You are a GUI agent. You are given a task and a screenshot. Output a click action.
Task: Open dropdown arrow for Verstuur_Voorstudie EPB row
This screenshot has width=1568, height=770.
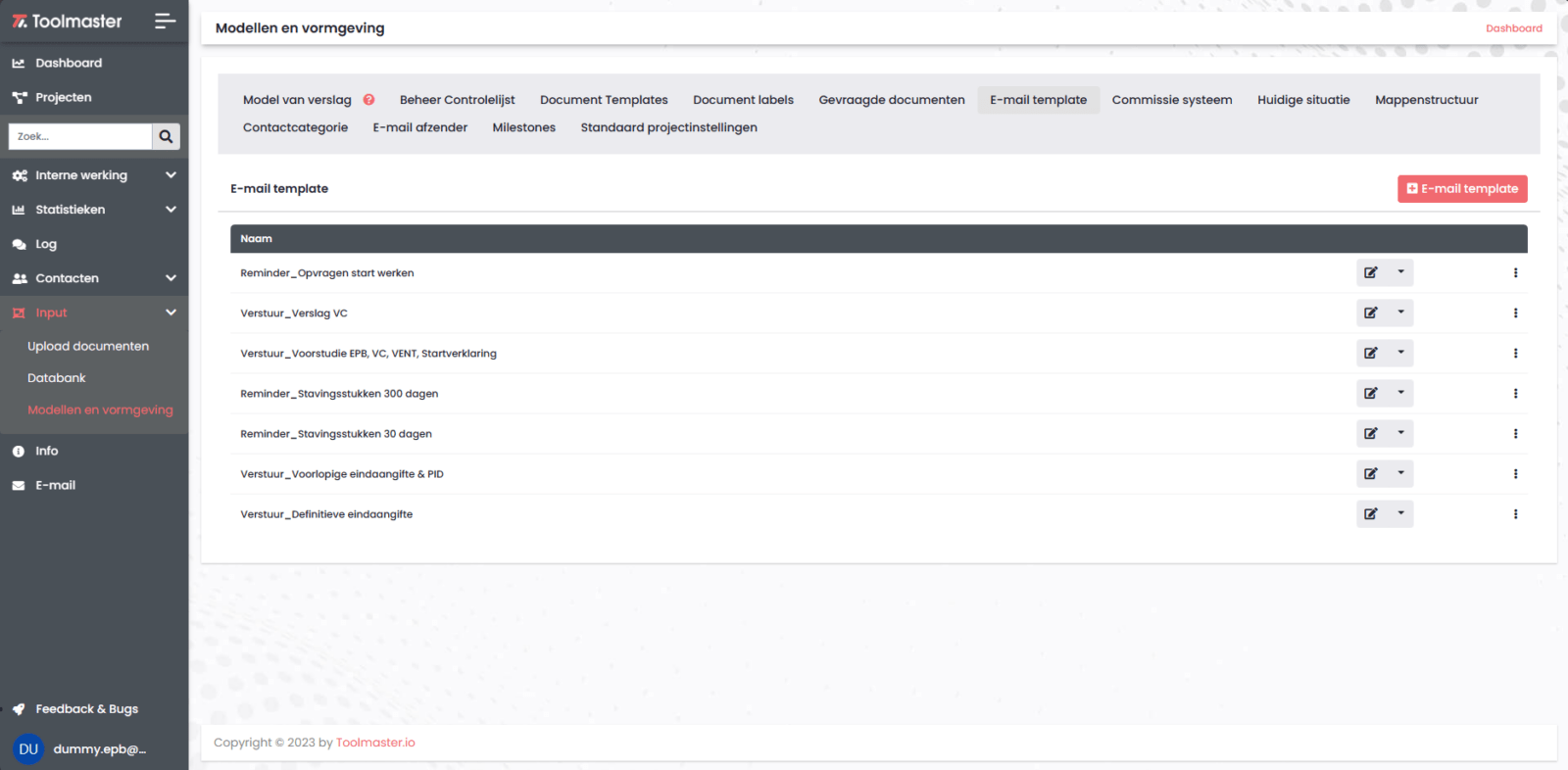[1400, 354]
